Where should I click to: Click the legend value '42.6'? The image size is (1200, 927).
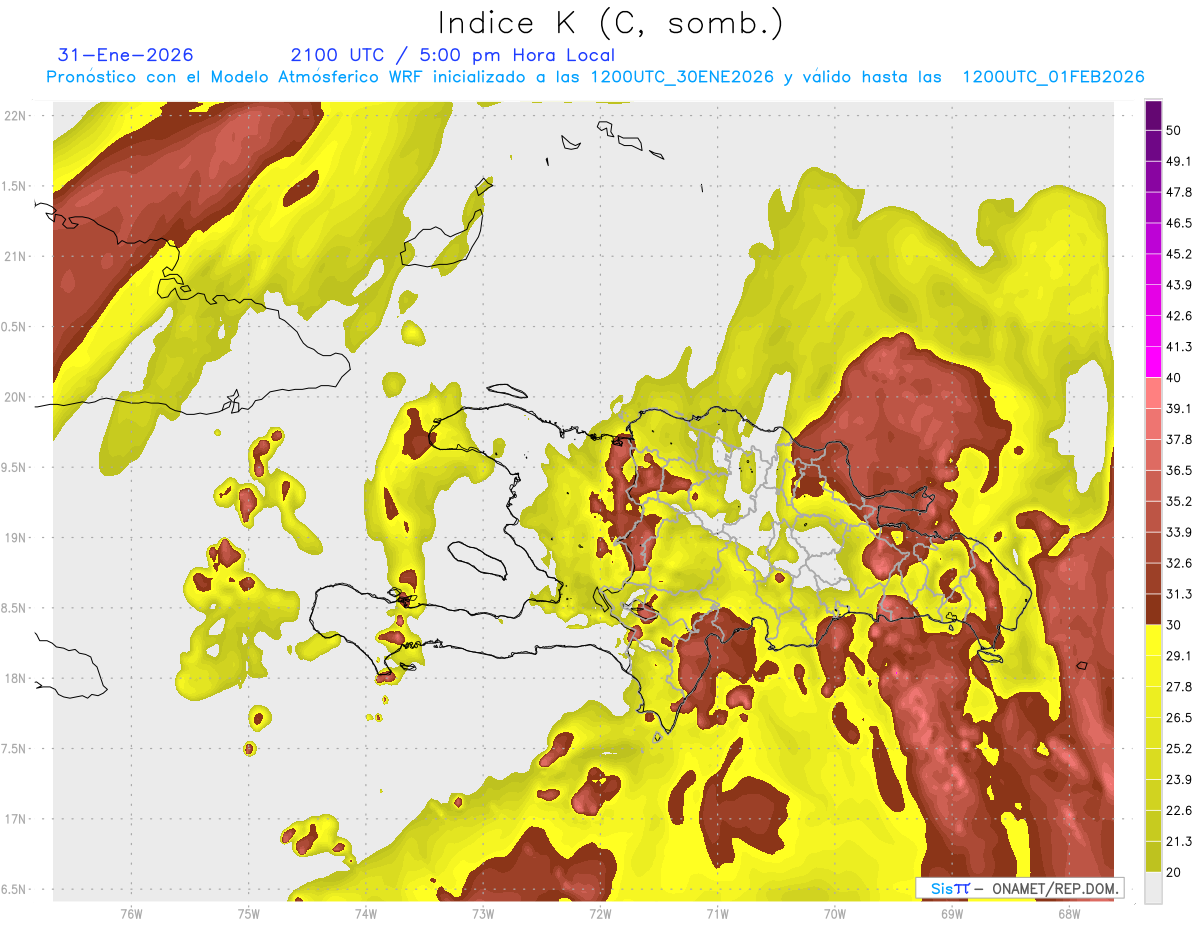(x=1179, y=316)
